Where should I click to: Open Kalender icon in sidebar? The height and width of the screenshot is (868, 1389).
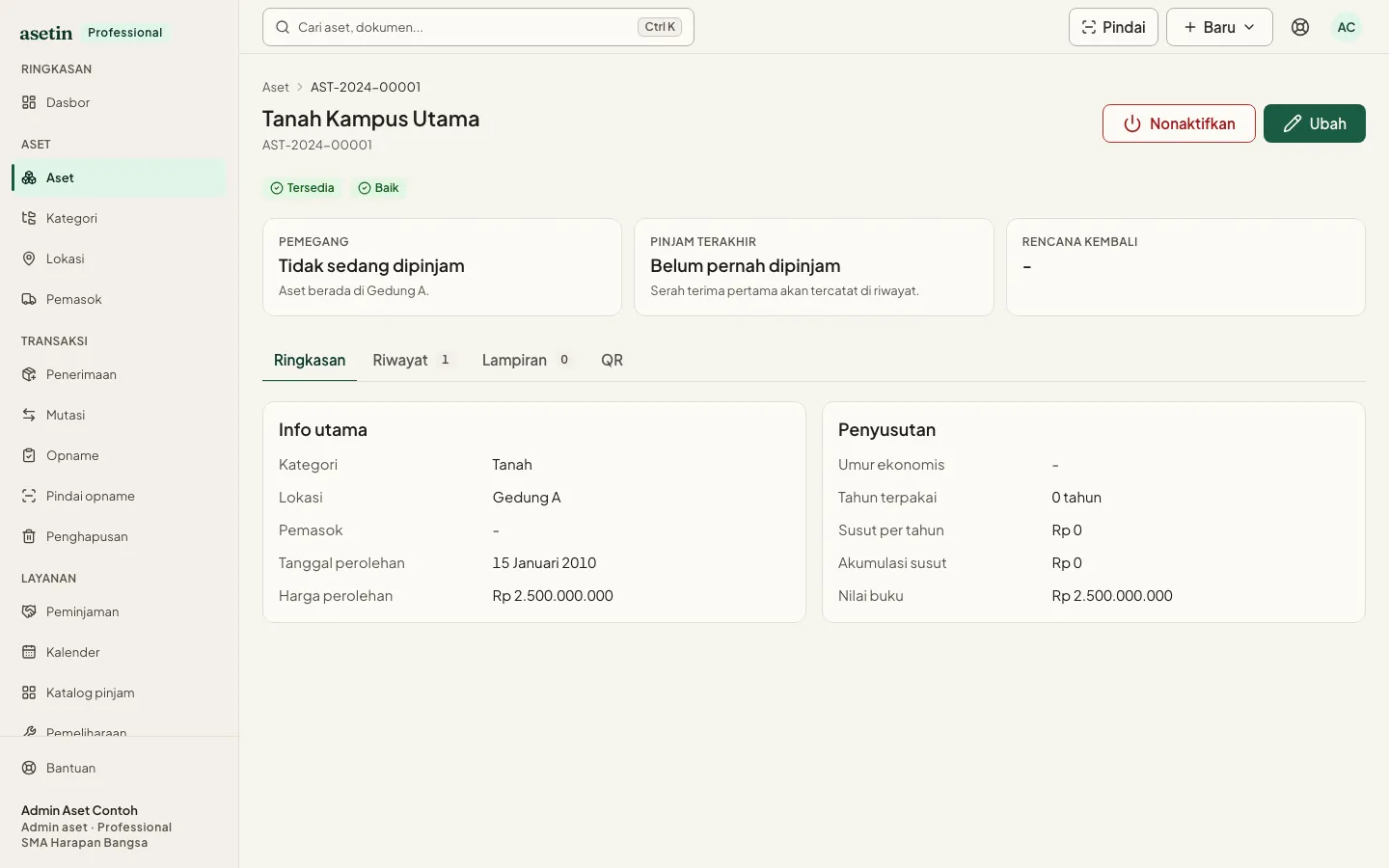click(29, 652)
